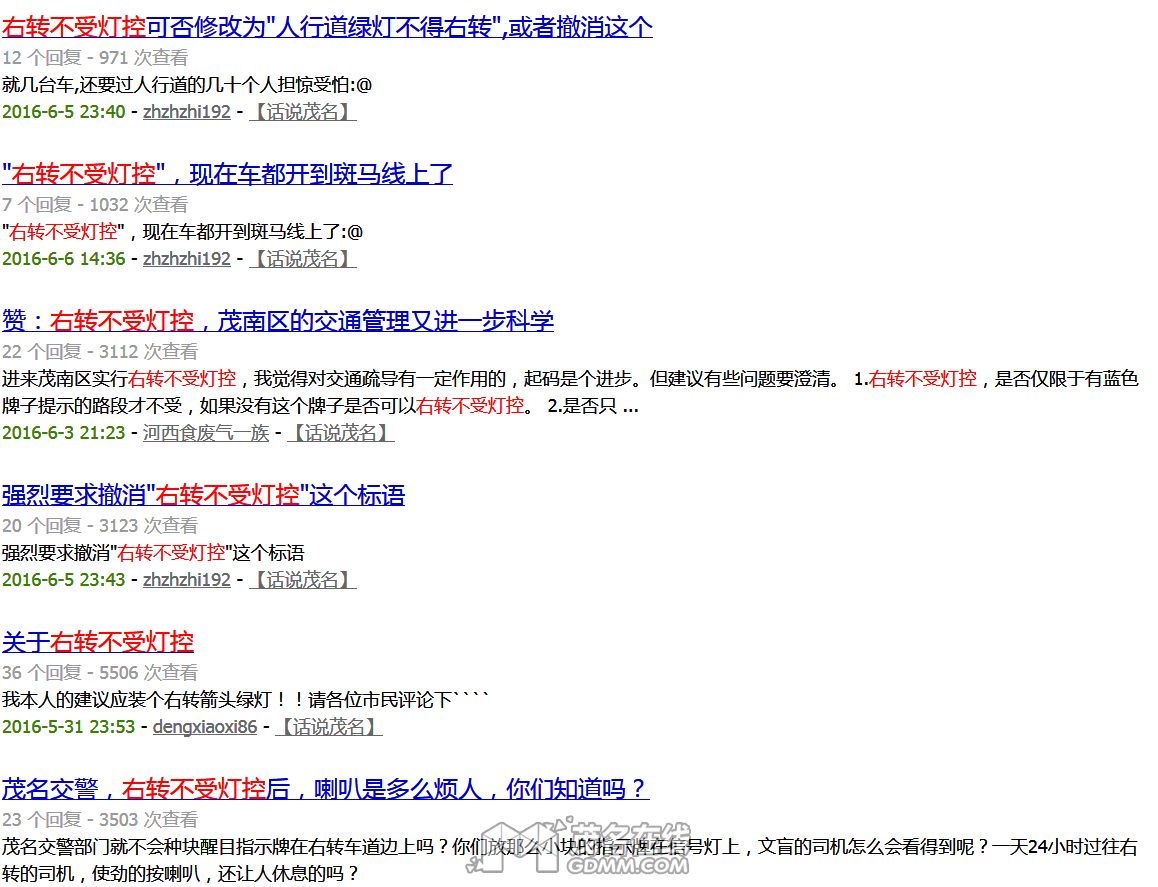Open the thread 强烈要求撤消右转不受灯控这个标语
Screen dimensions: 1158x887
[205, 495]
